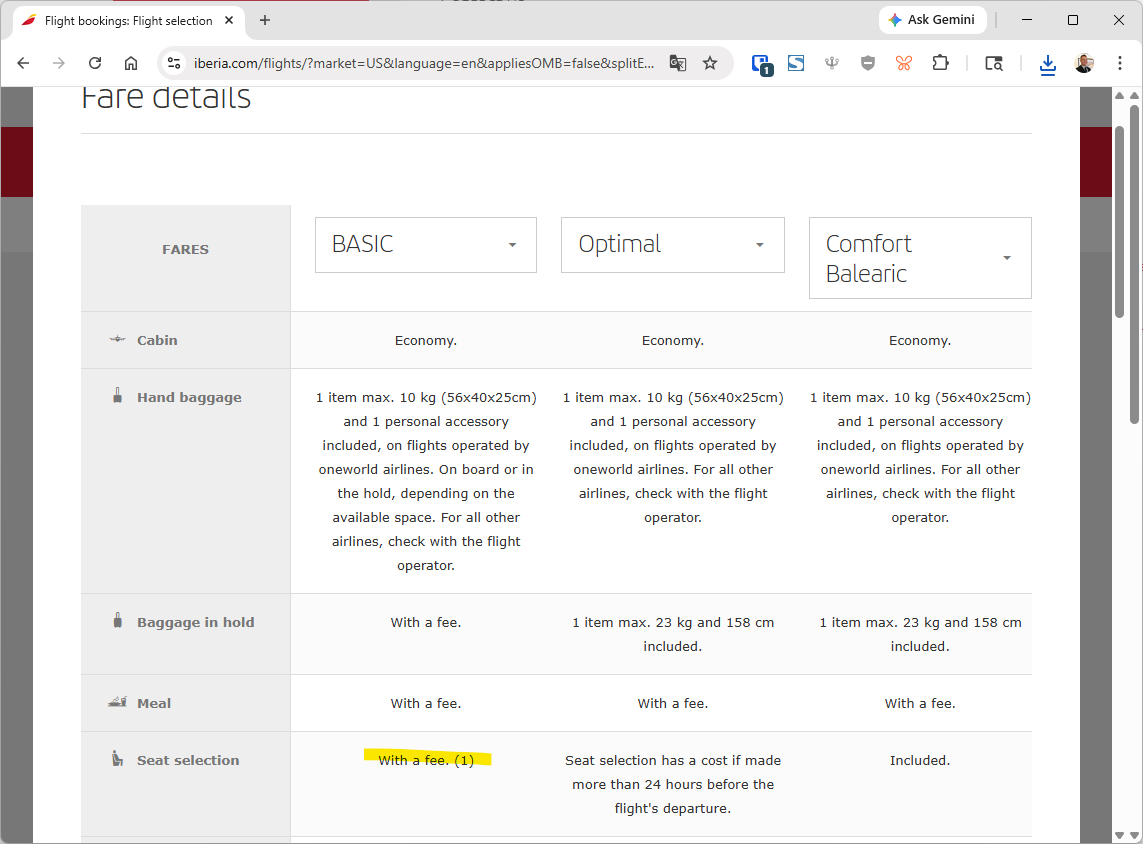Bookmark this page with the star

[x=710, y=63]
